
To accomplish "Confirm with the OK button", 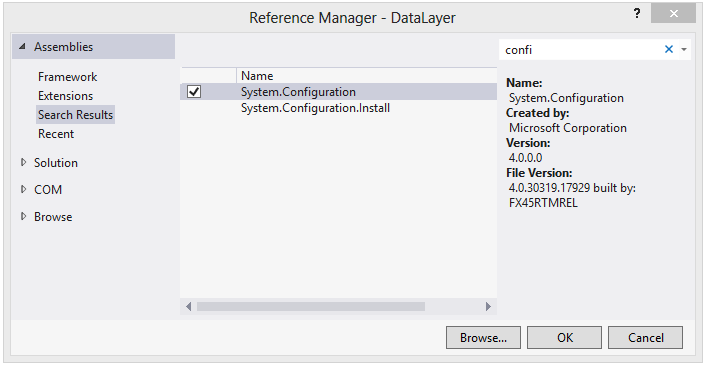I will click(564, 338).
